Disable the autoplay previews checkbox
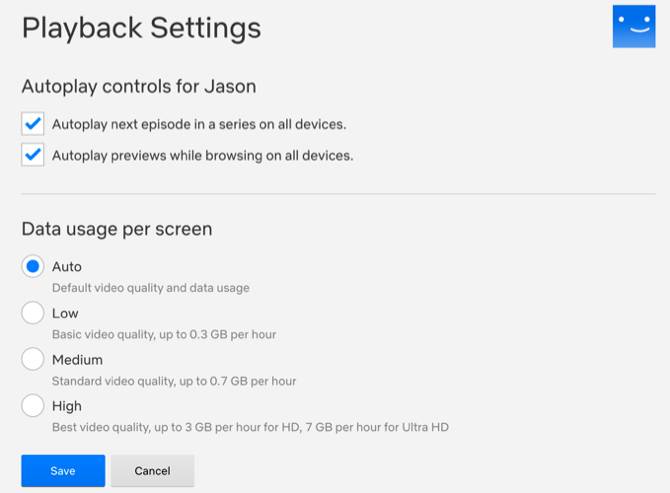The height and width of the screenshot is (493, 670). [33, 155]
